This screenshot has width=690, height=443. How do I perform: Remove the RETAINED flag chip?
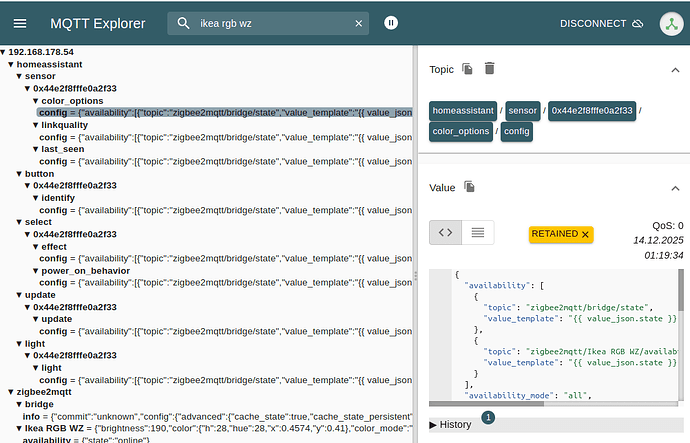click(x=586, y=234)
